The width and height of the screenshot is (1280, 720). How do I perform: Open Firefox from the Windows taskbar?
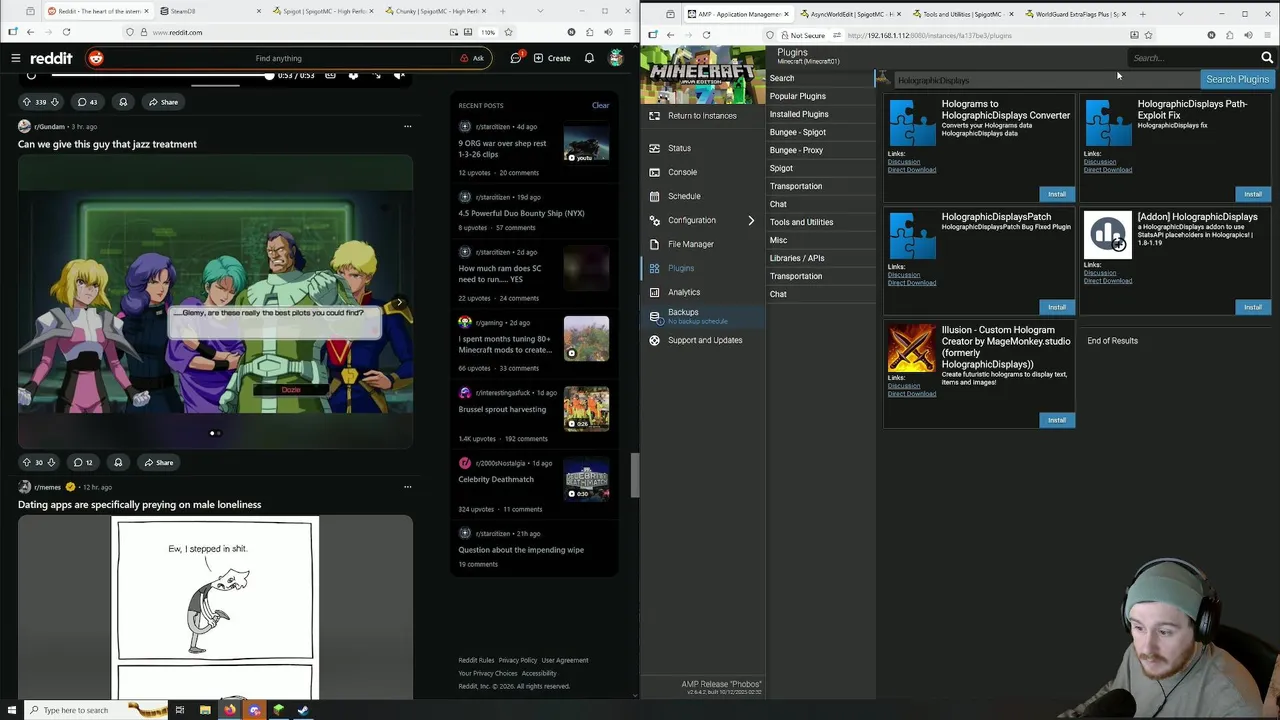point(230,710)
